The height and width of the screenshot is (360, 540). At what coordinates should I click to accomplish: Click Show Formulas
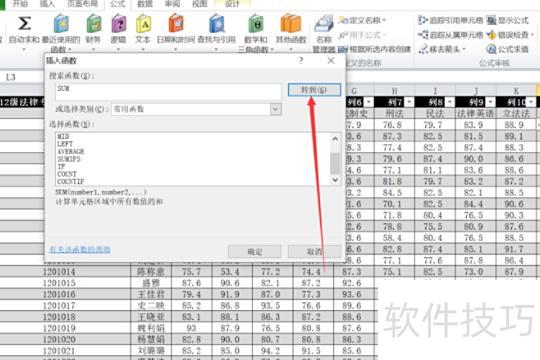tap(508, 20)
